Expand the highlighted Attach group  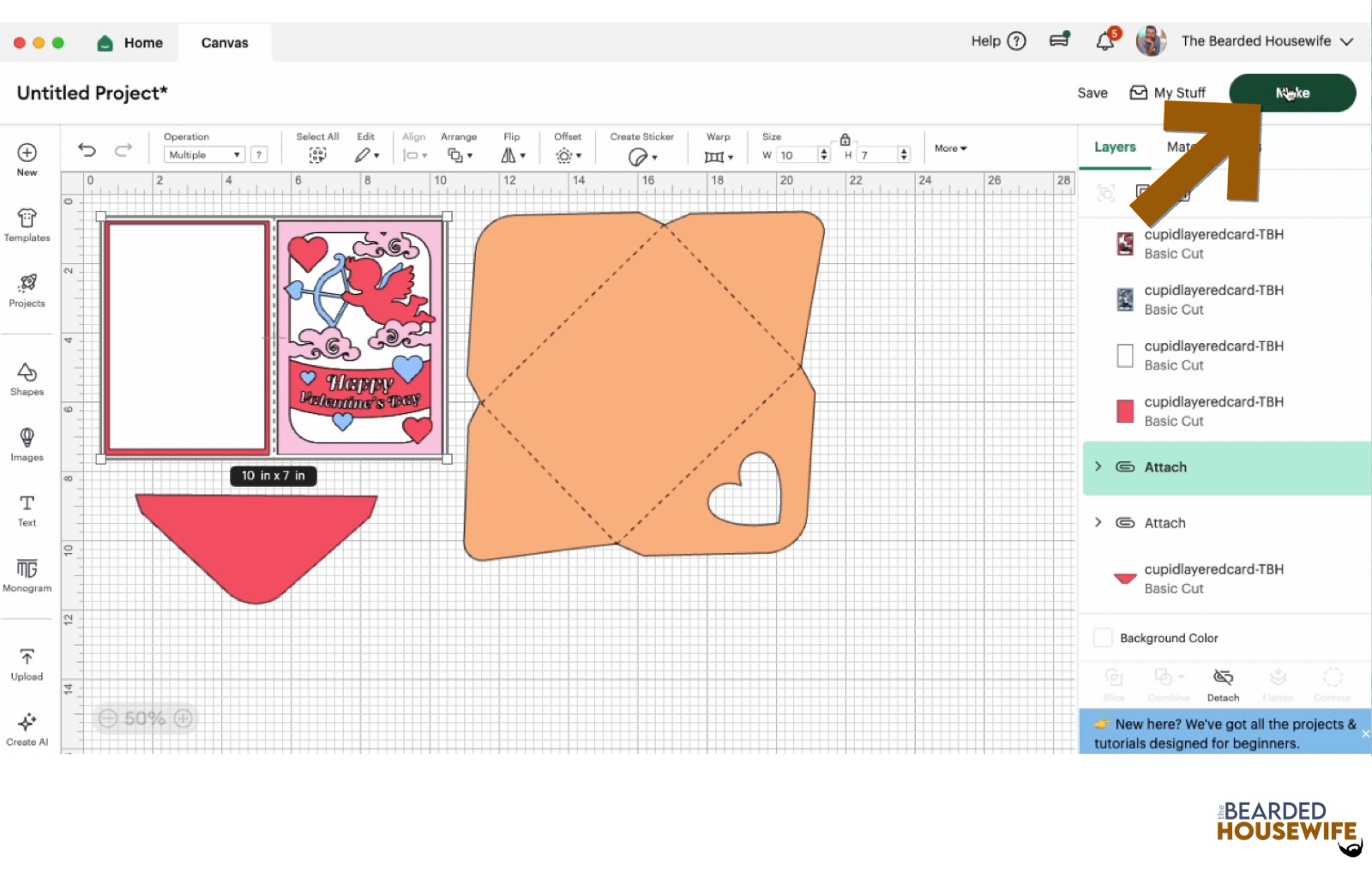1098,466
